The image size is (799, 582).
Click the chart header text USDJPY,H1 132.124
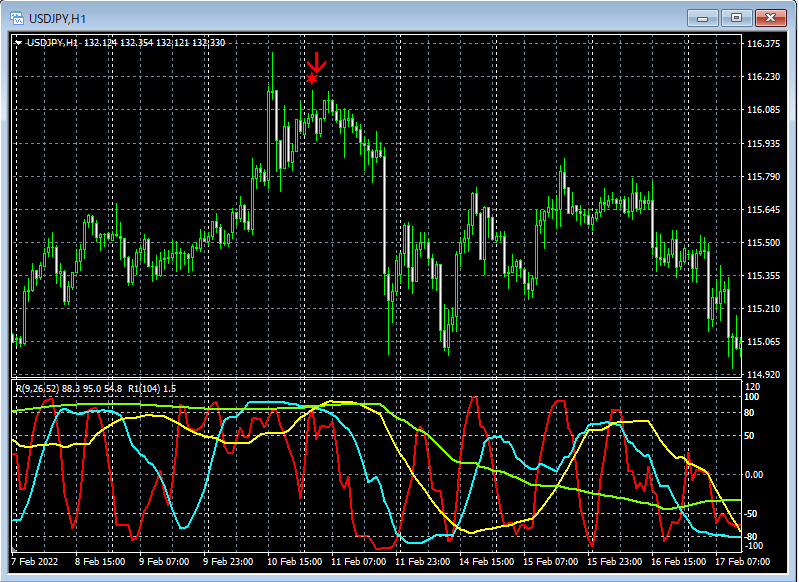point(72,43)
